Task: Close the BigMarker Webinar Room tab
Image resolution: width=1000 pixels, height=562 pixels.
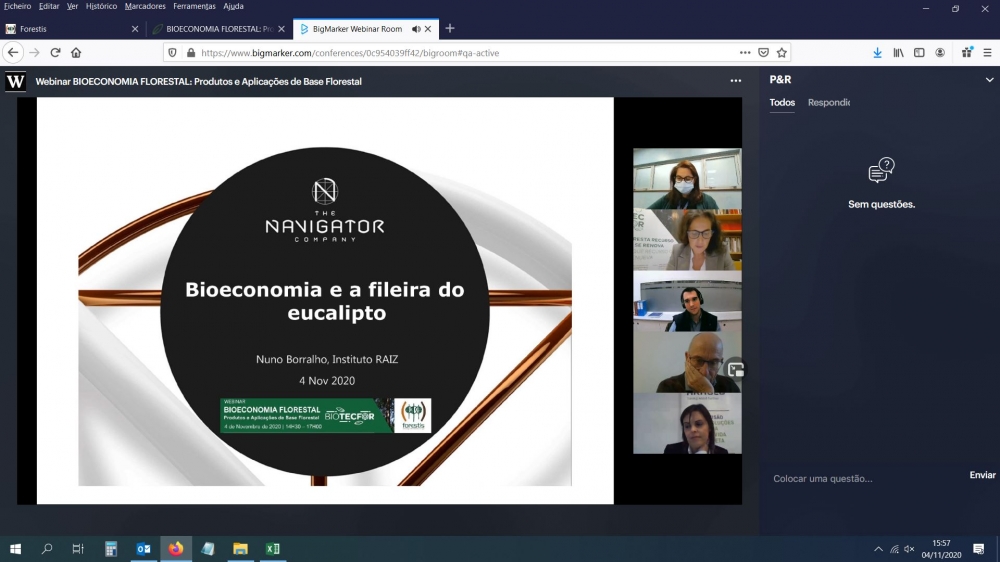Action: [428, 29]
